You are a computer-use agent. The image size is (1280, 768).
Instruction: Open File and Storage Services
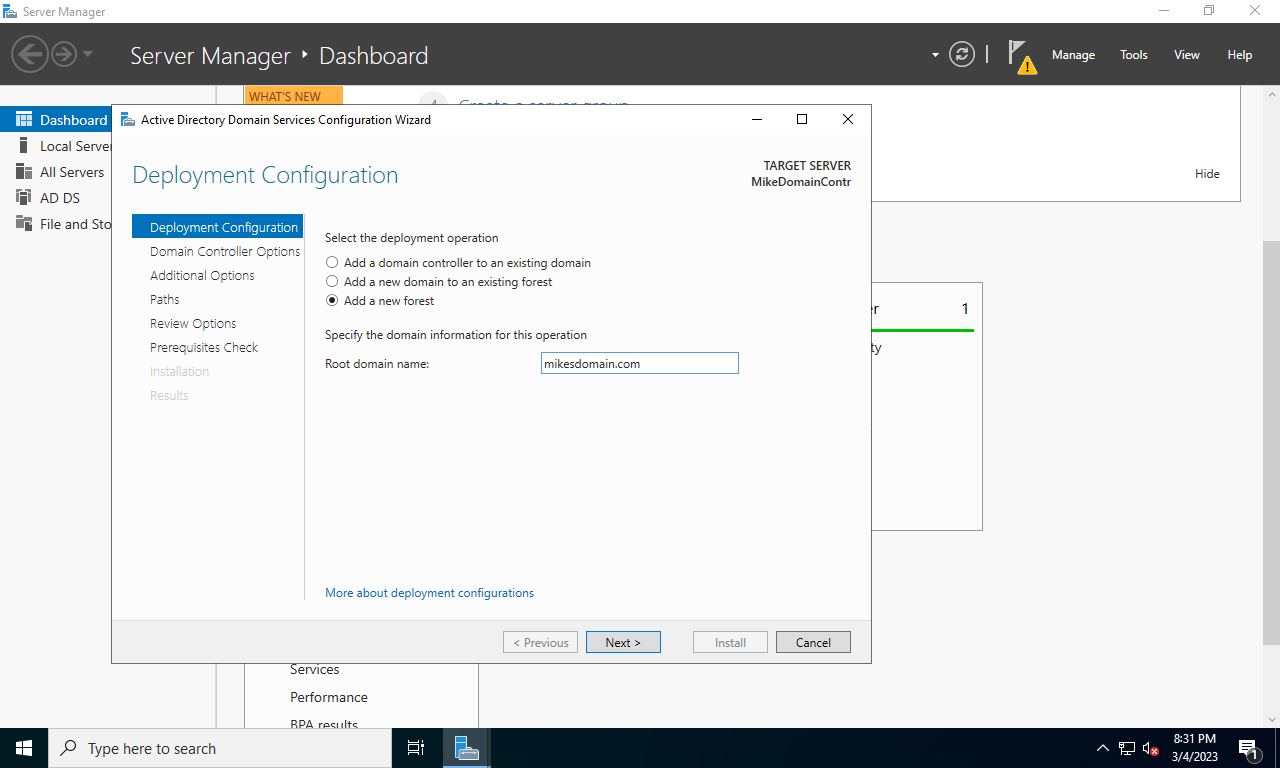pos(72,224)
